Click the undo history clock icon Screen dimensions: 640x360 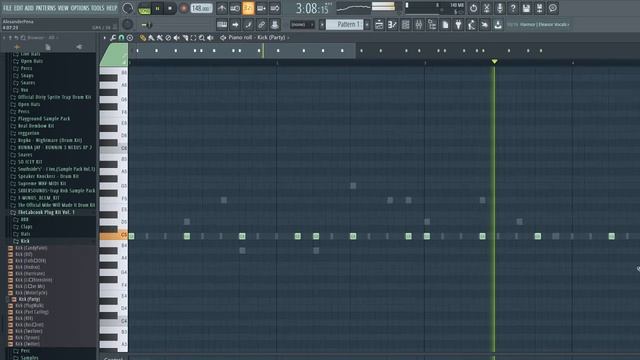(473, 8)
